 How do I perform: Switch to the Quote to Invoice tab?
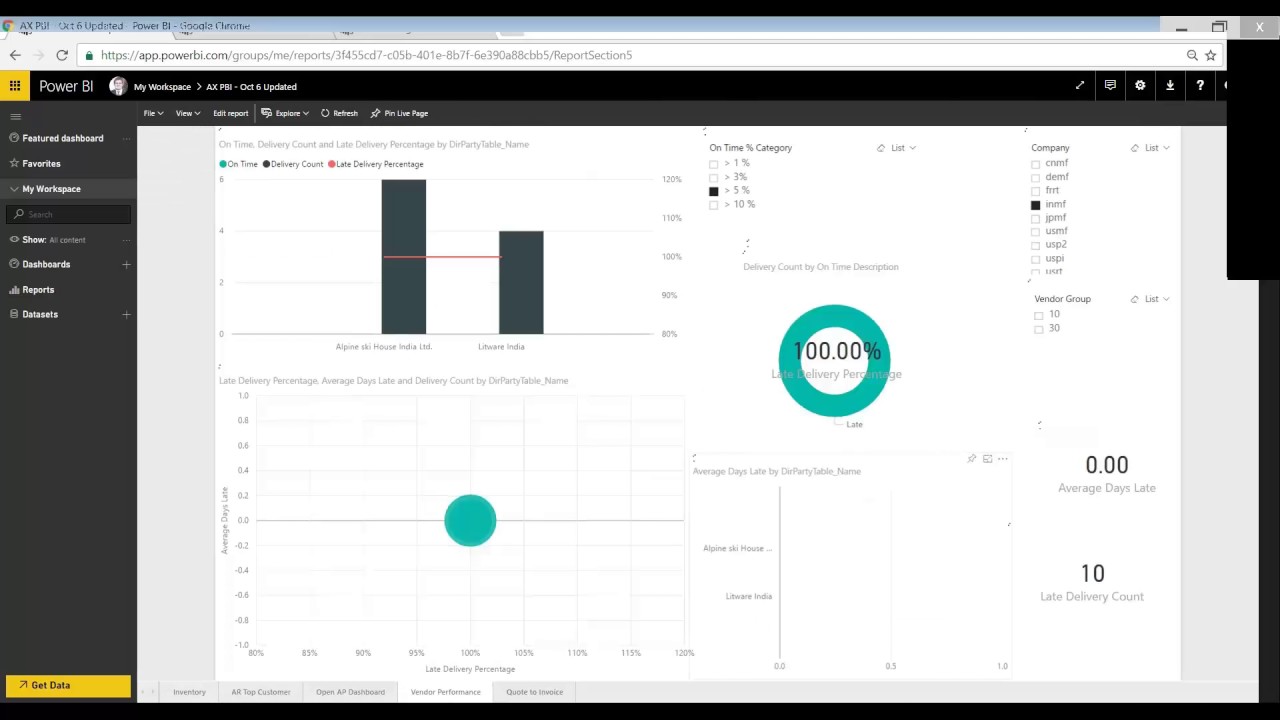tap(534, 692)
